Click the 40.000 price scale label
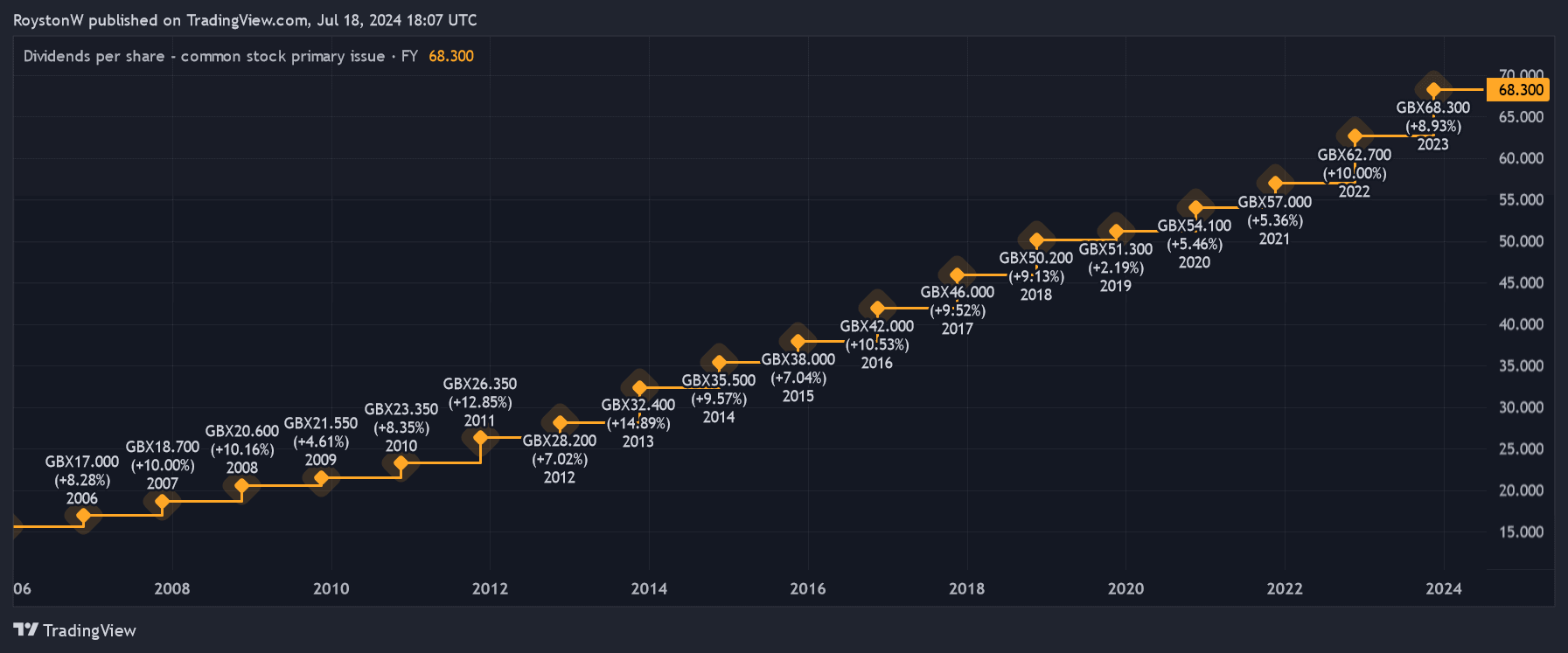This screenshot has height=653, width=1568. point(1521,324)
